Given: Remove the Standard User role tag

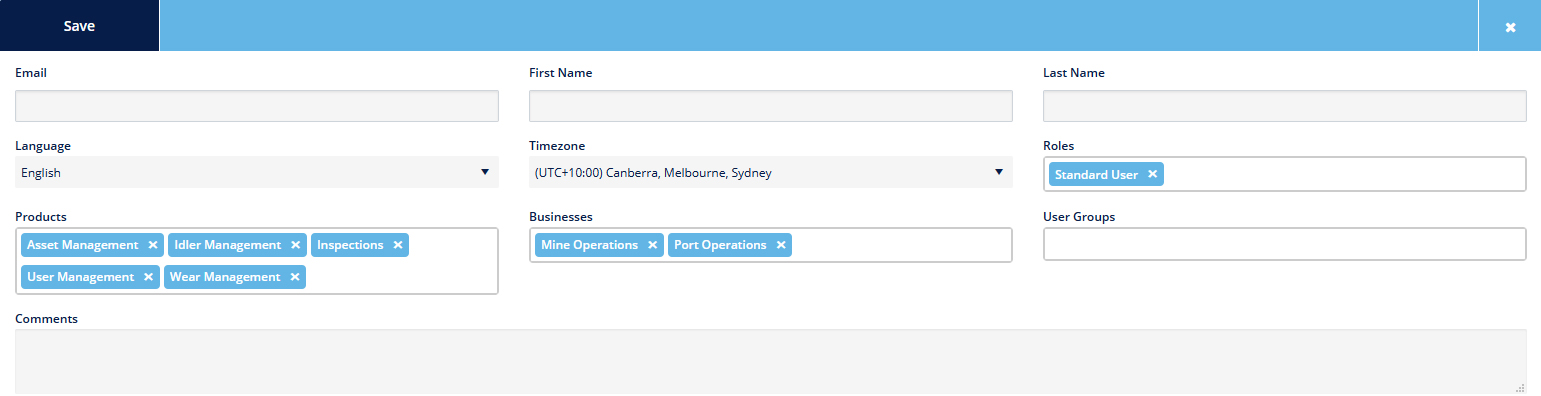Looking at the screenshot, I should [x=1153, y=174].
